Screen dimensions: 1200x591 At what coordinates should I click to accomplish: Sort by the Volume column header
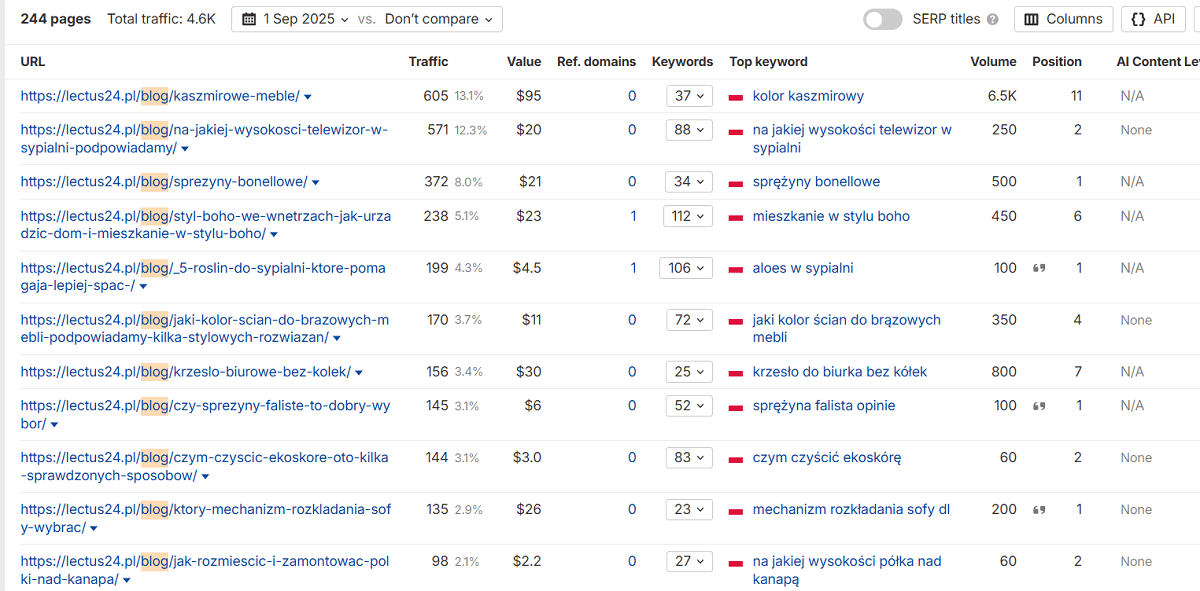(993, 62)
